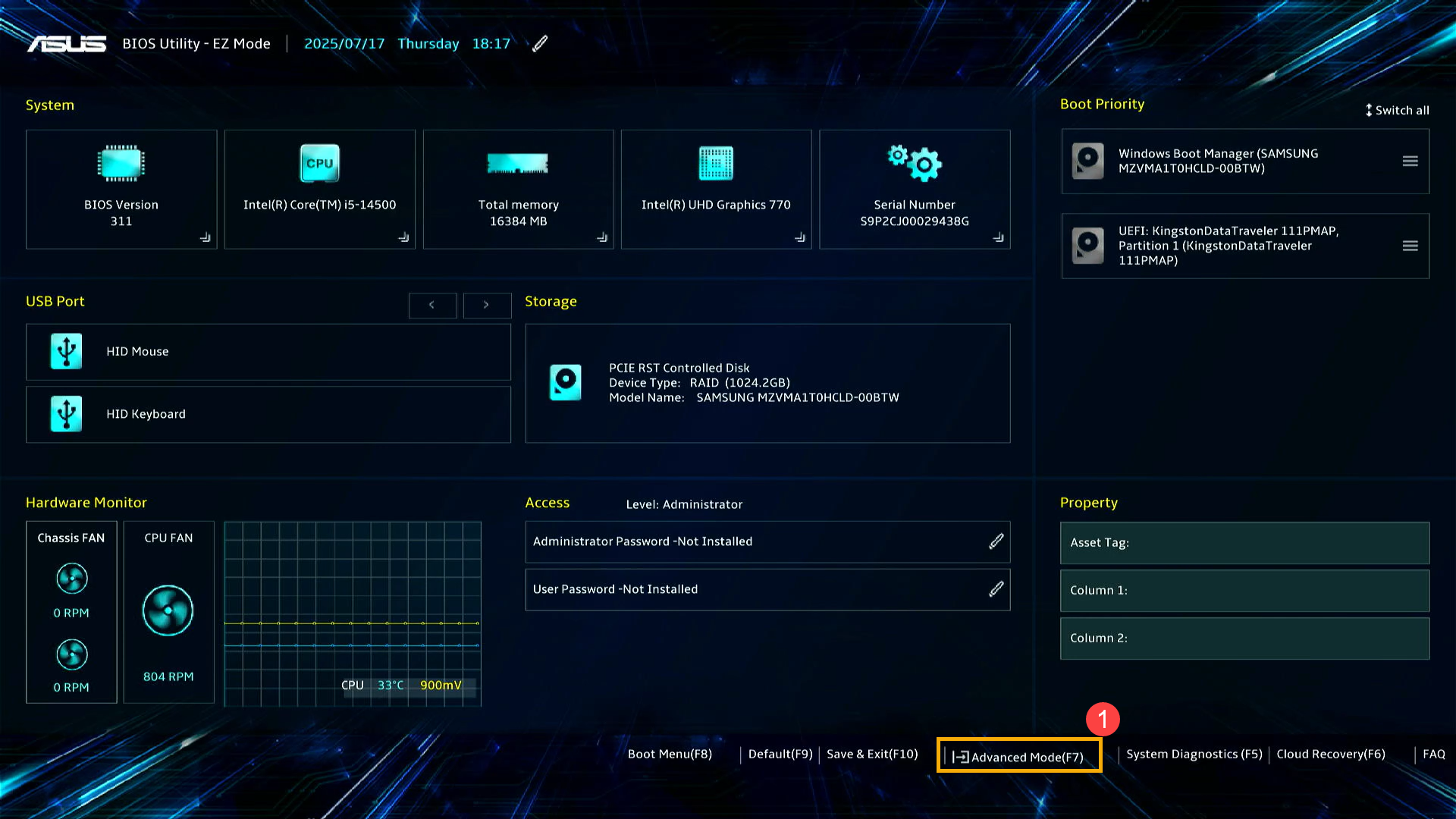Click the HID Keyboard USB icon
The height and width of the screenshot is (819, 1456).
67,414
